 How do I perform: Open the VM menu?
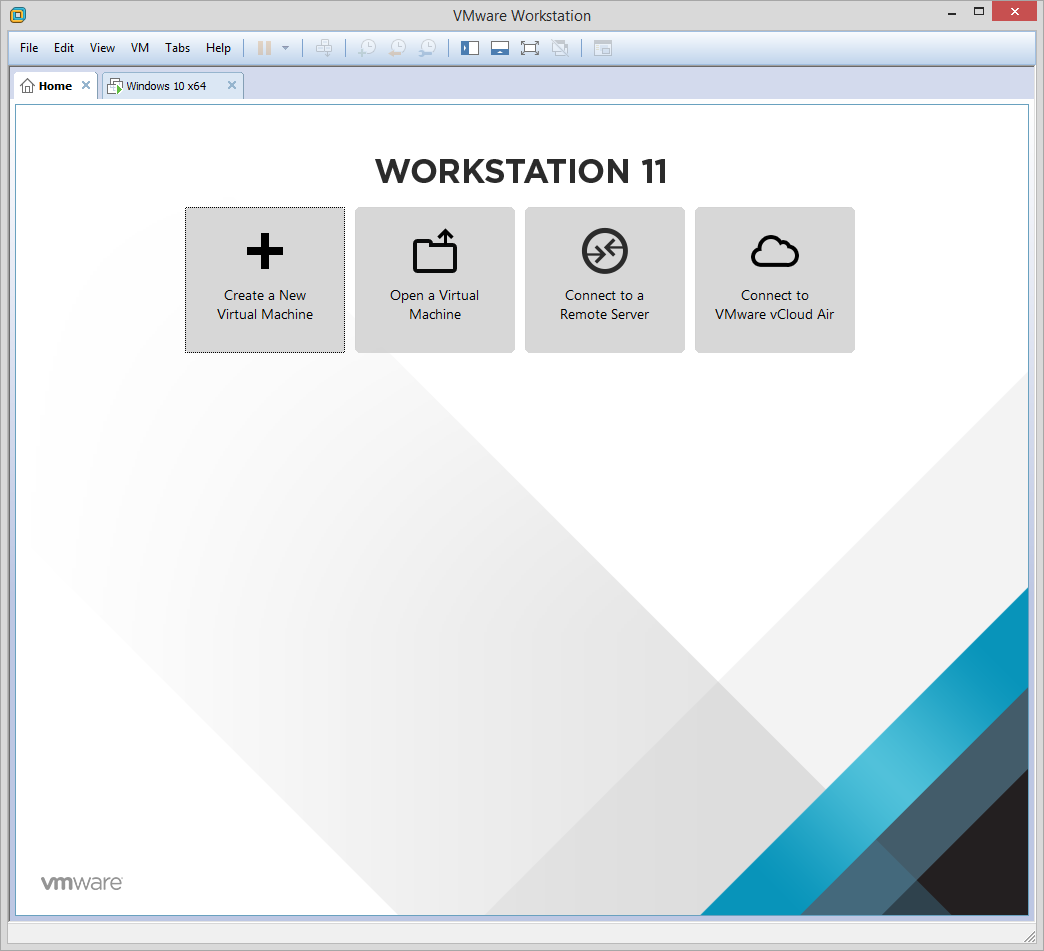(x=140, y=48)
